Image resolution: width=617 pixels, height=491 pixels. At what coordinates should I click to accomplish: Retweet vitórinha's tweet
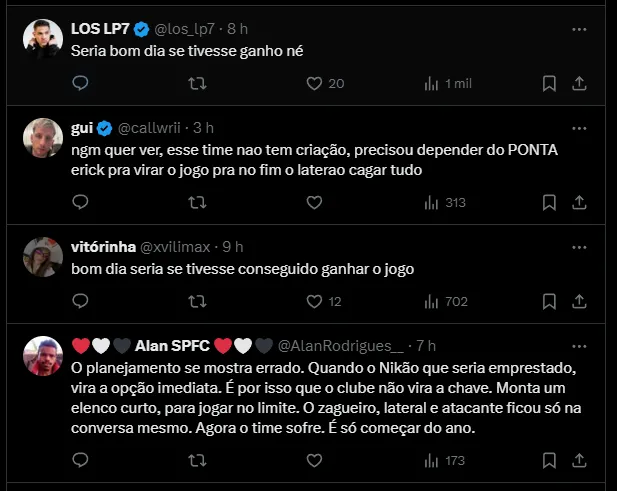point(197,301)
